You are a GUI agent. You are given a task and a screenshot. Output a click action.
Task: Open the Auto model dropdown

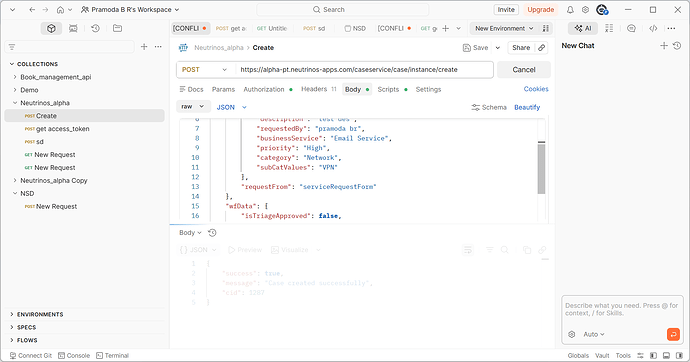point(594,334)
